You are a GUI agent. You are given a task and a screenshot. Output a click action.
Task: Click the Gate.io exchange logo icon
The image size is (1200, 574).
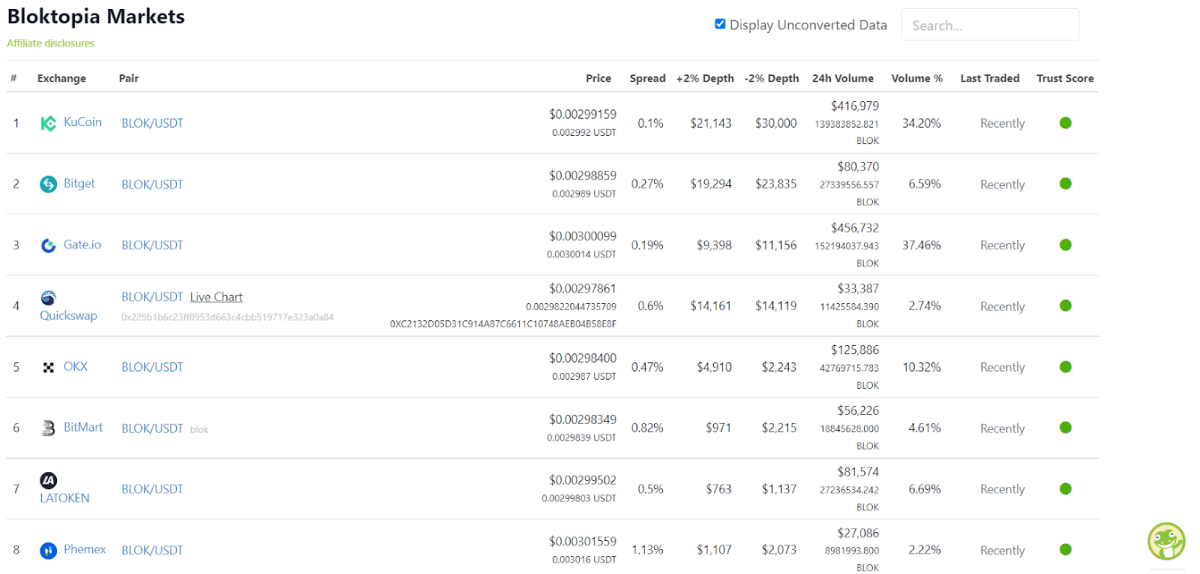[48, 245]
